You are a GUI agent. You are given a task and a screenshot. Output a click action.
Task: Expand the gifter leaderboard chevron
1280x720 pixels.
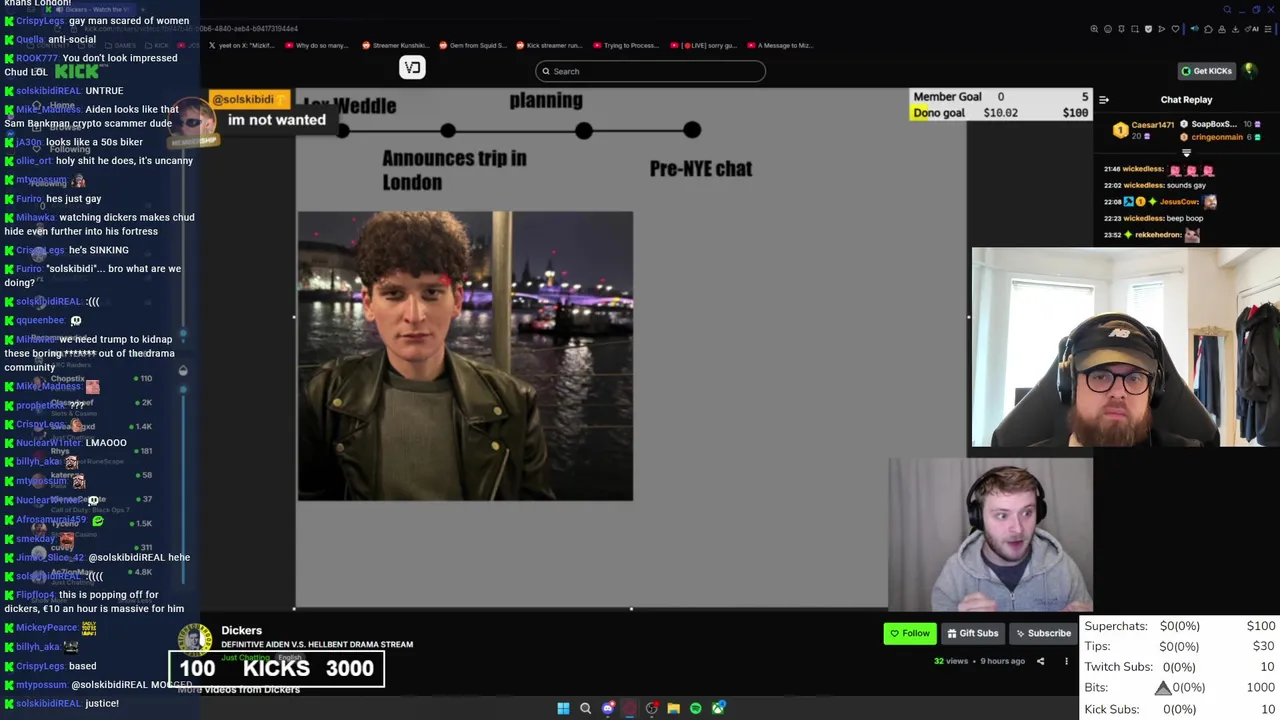pyautogui.click(x=1187, y=153)
